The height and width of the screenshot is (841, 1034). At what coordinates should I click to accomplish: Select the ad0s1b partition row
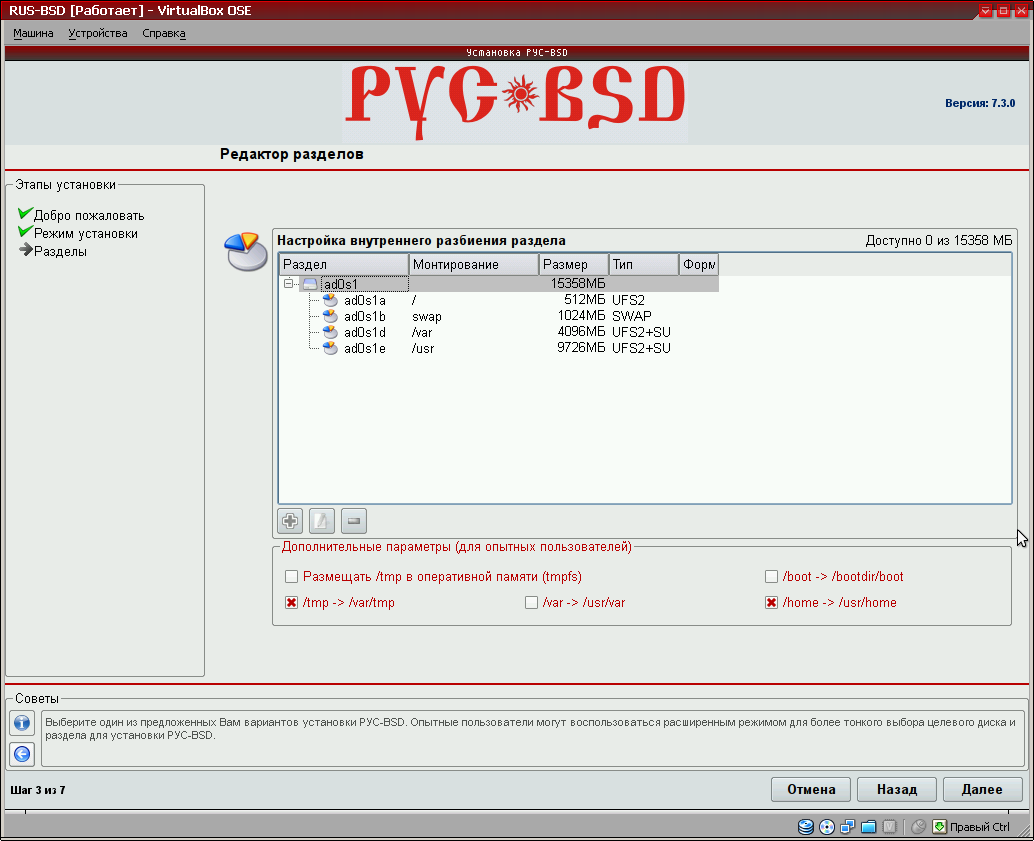coord(499,316)
